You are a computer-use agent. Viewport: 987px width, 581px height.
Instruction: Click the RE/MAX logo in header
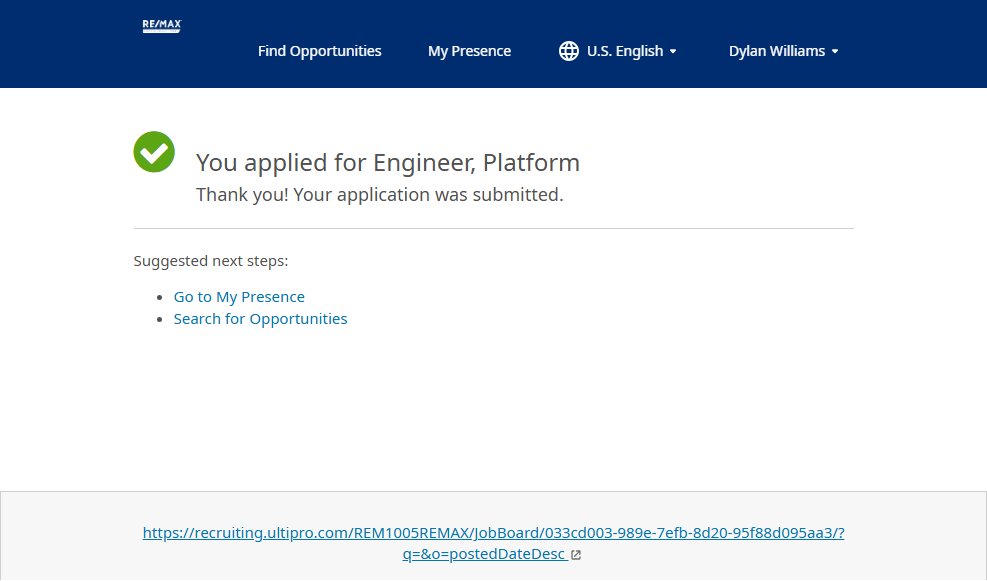pos(161,26)
